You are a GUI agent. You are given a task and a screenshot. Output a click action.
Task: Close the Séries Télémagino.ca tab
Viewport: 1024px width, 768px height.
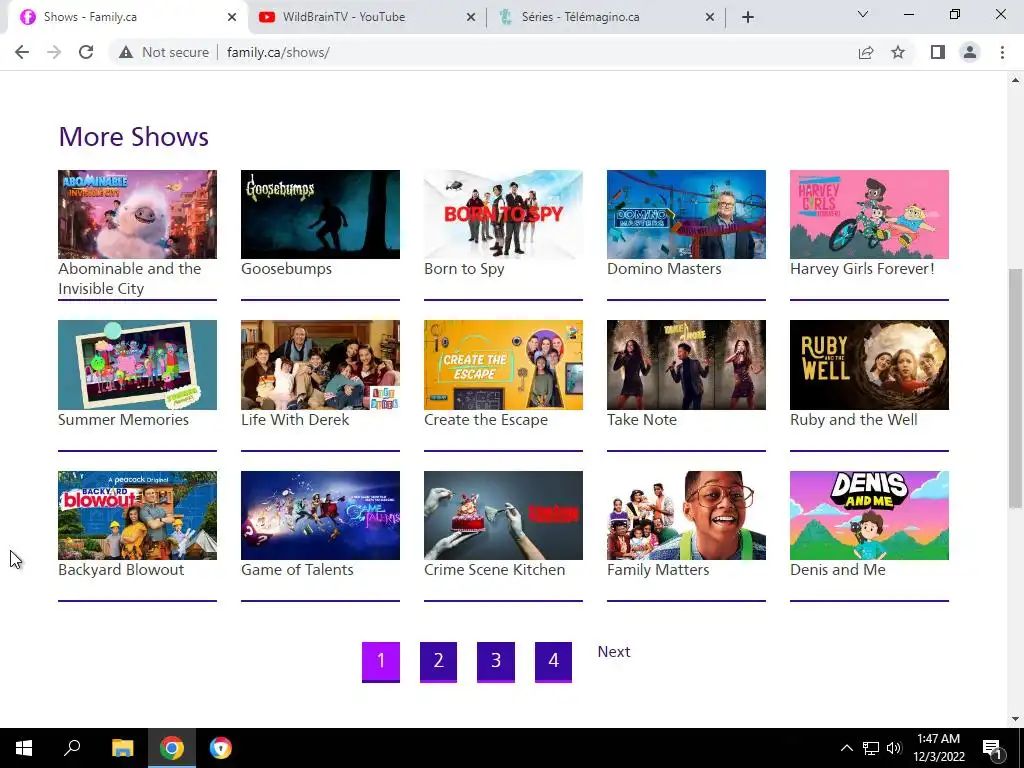point(710,17)
